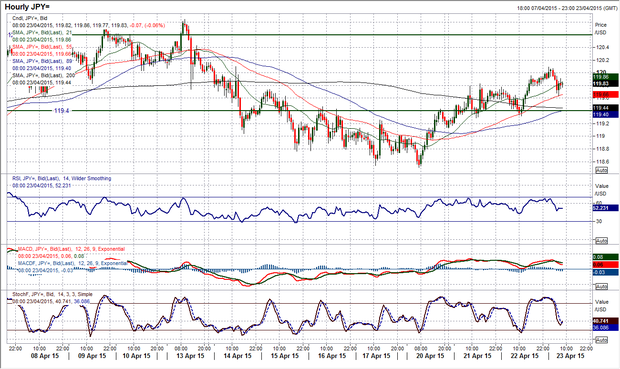Click the Auto button in MACD panel
The image size is (620, 369).
tap(601, 286)
